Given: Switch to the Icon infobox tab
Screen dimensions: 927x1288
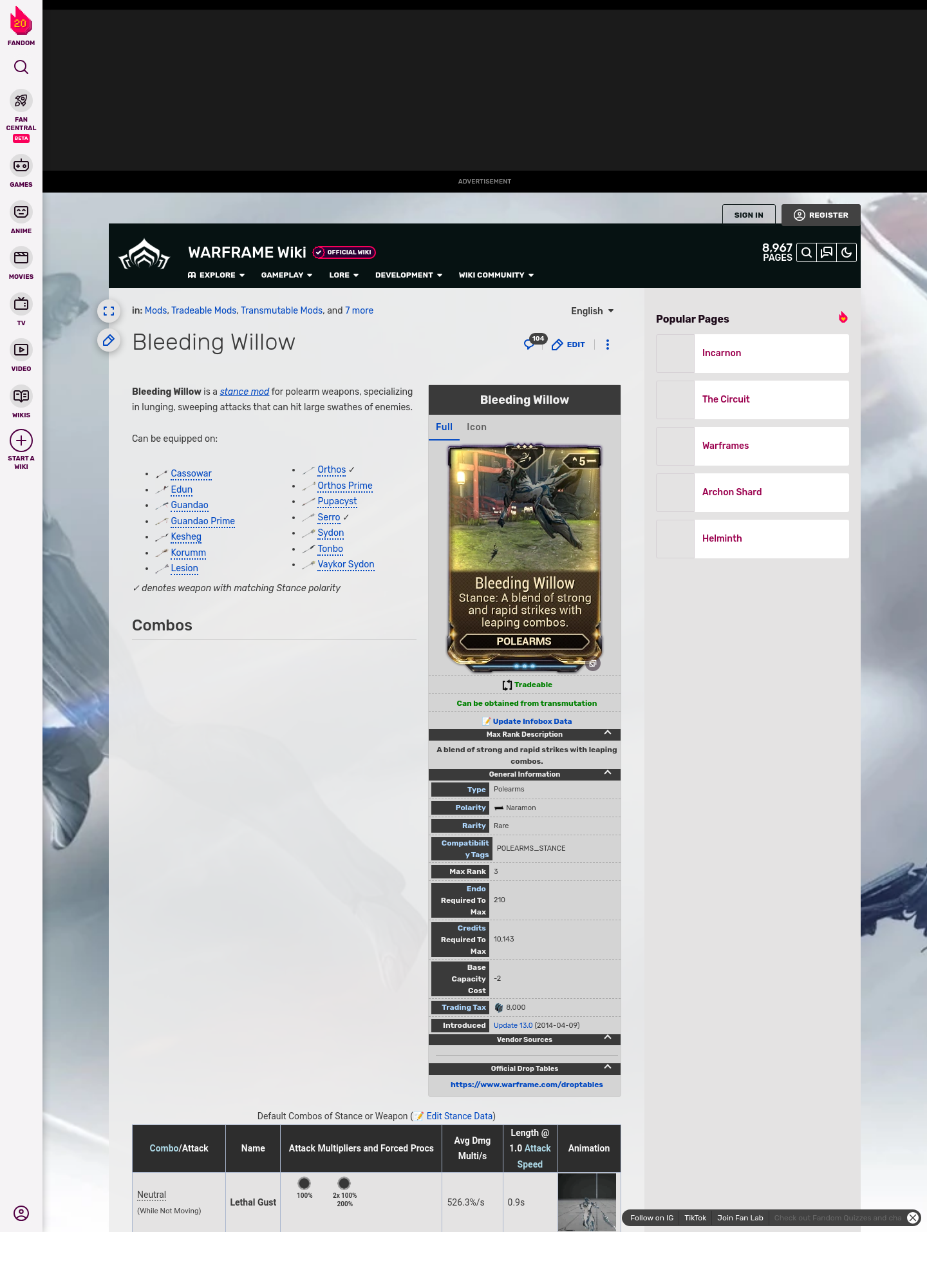Looking at the screenshot, I should pyautogui.click(x=476, y=427).
